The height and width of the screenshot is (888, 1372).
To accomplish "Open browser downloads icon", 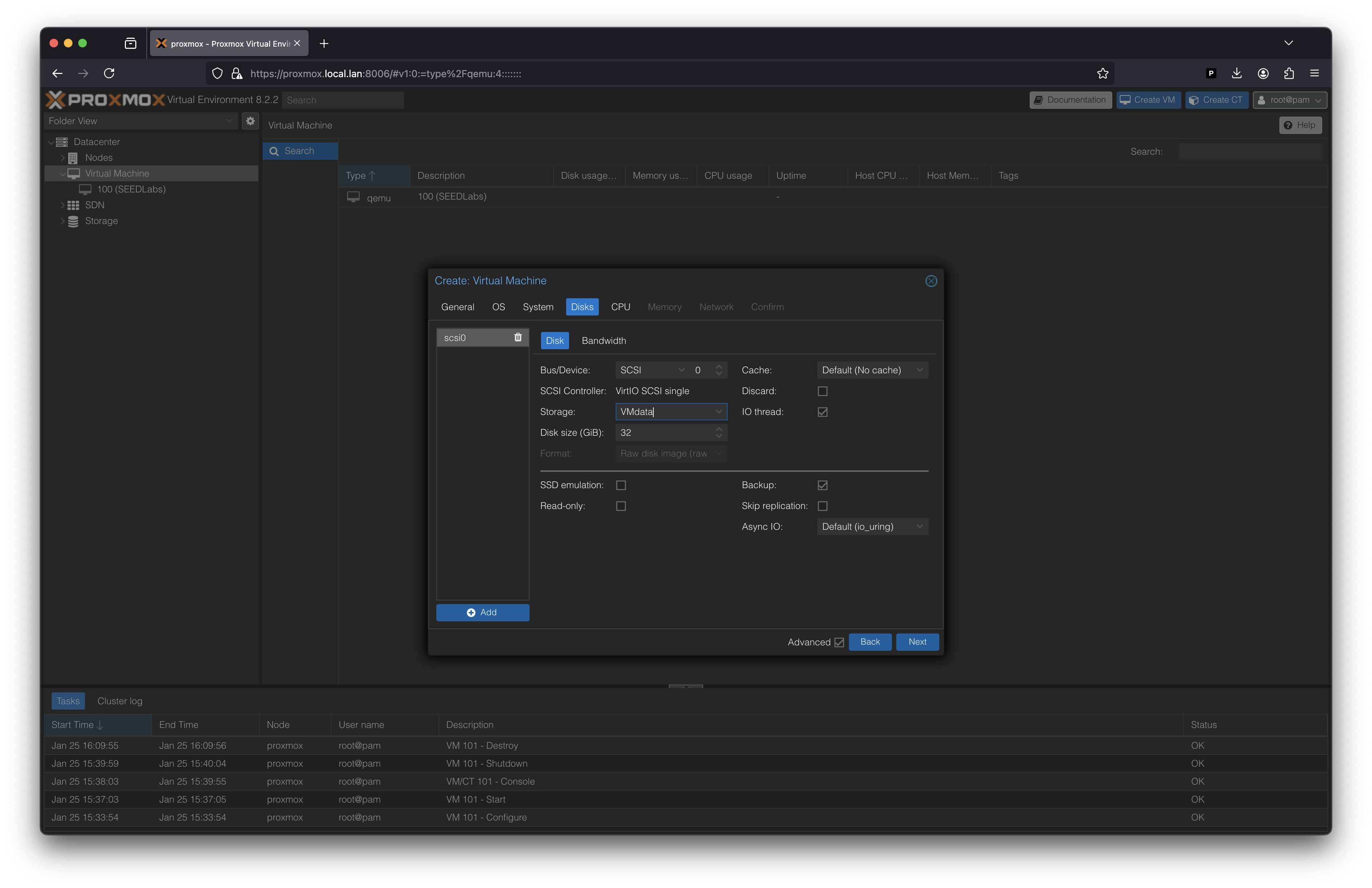I will (x=1237, y=73).
